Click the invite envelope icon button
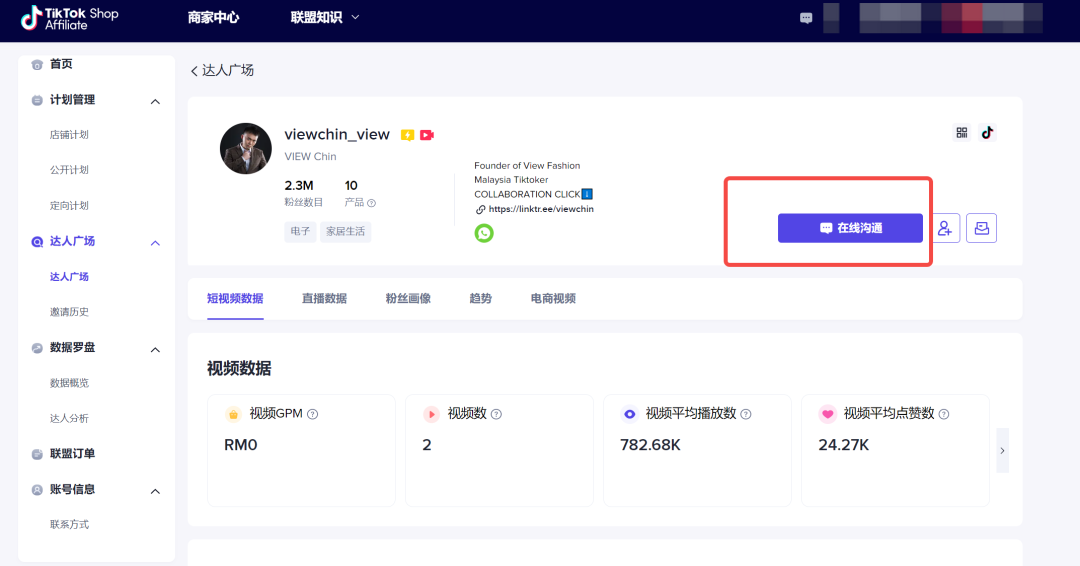Image resolution: width=1080 pixels, height=566 pixels. [x=981, y=228]
